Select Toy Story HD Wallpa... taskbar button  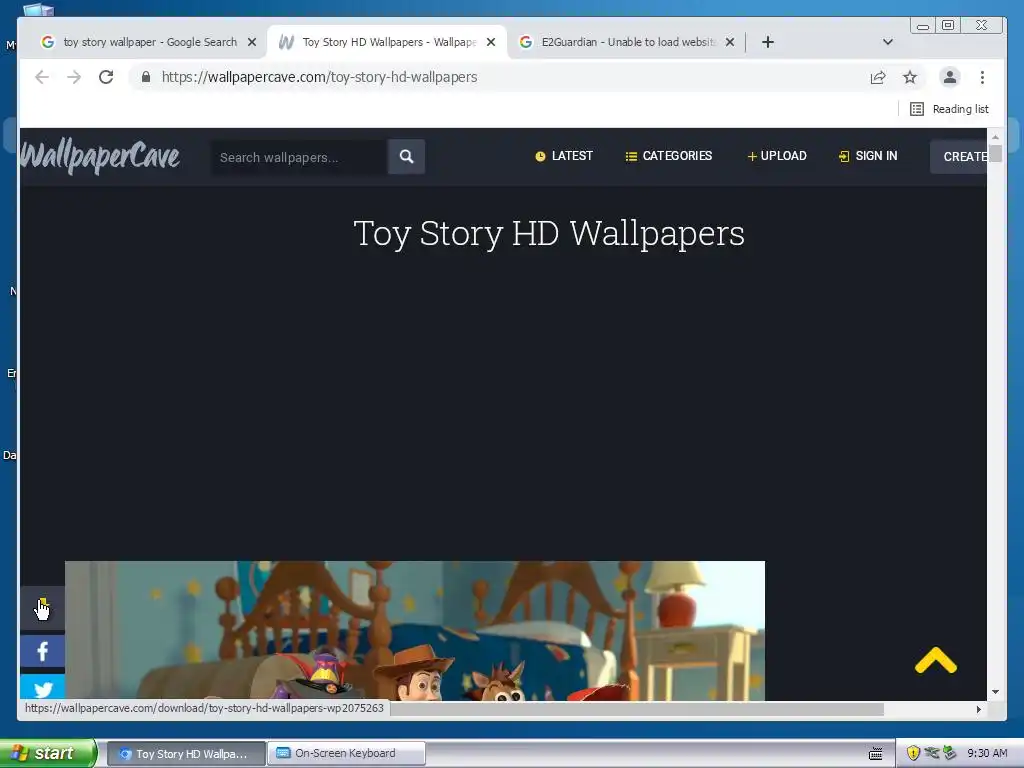point(185,754)
